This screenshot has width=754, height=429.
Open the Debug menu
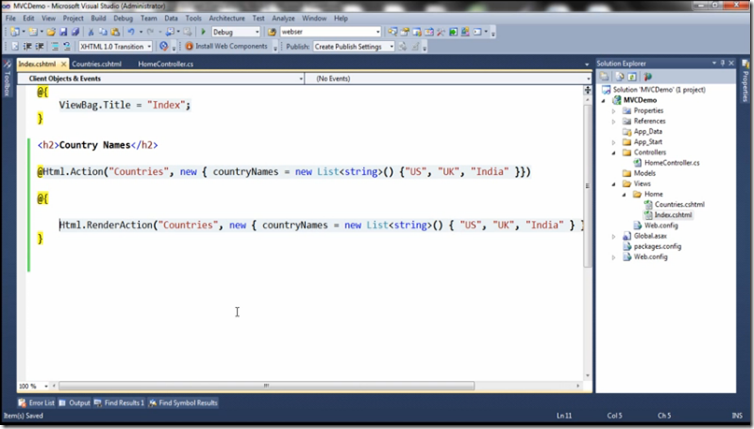123,18
